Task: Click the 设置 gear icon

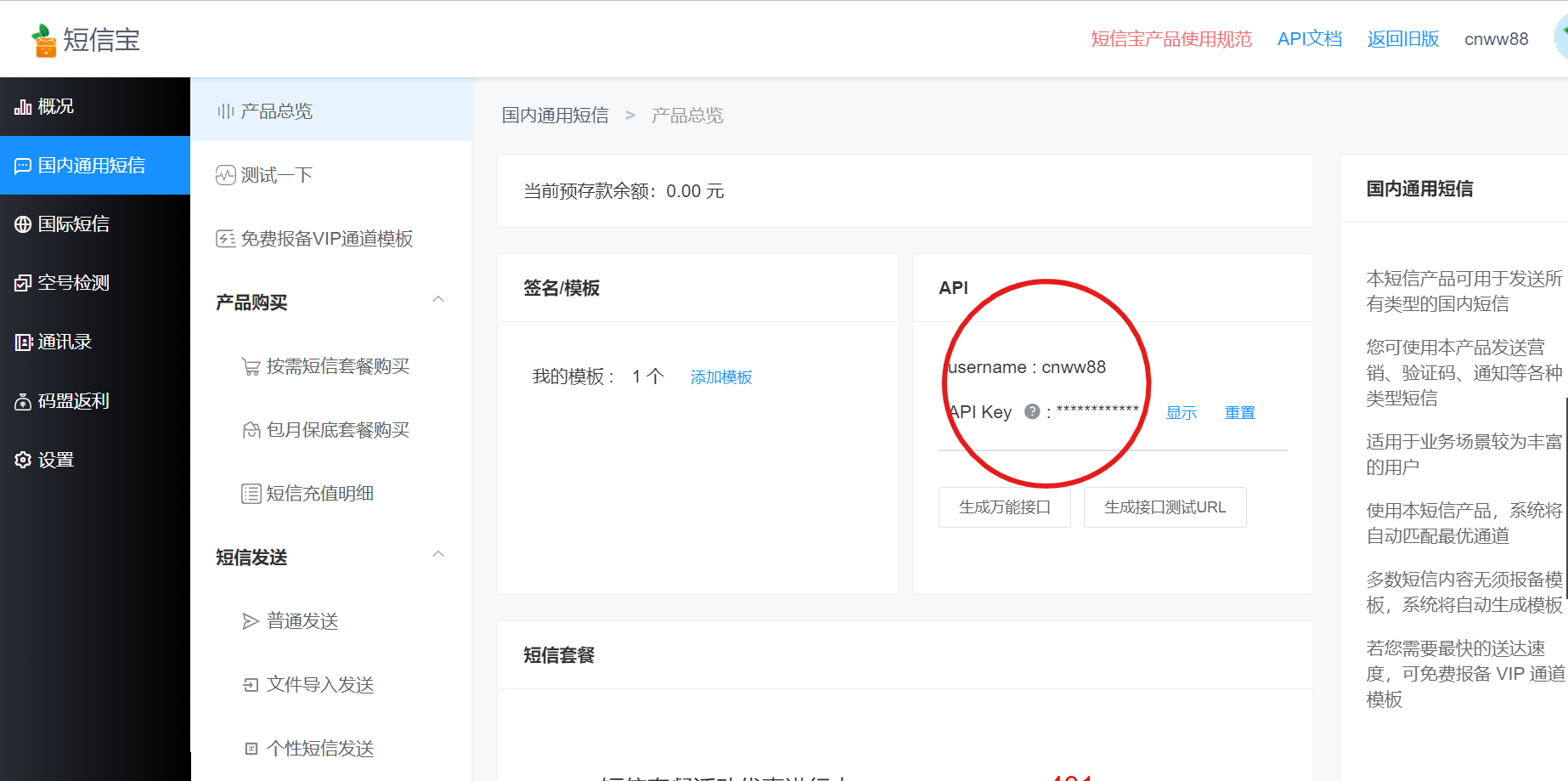Action: (x=23, y=460)
